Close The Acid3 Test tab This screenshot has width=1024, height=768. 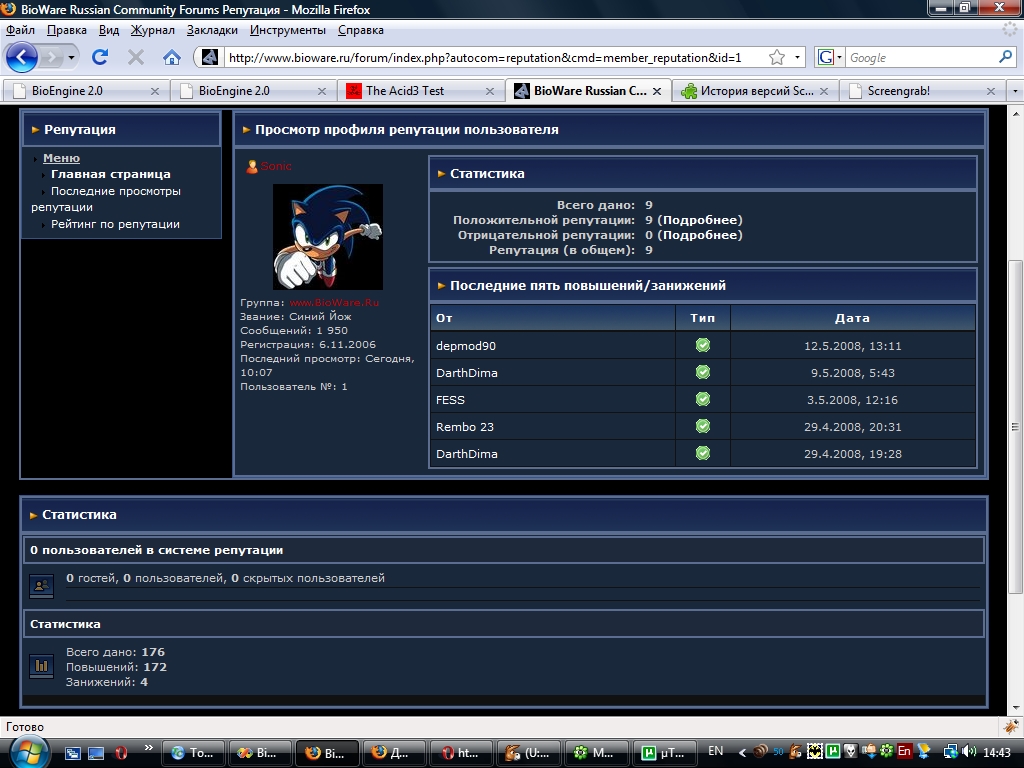490,91
